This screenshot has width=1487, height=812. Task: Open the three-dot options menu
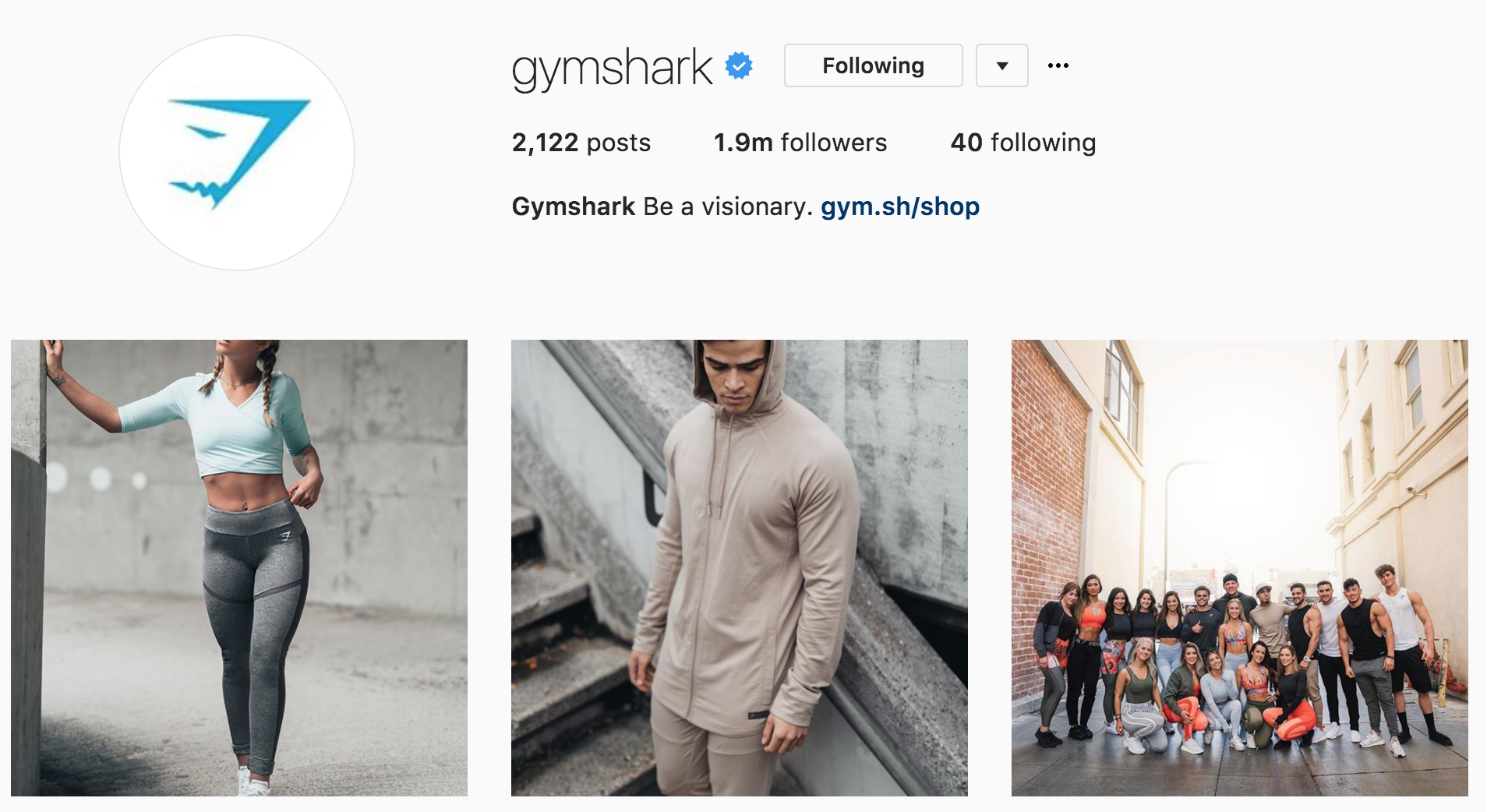(x=1058, y=65)
